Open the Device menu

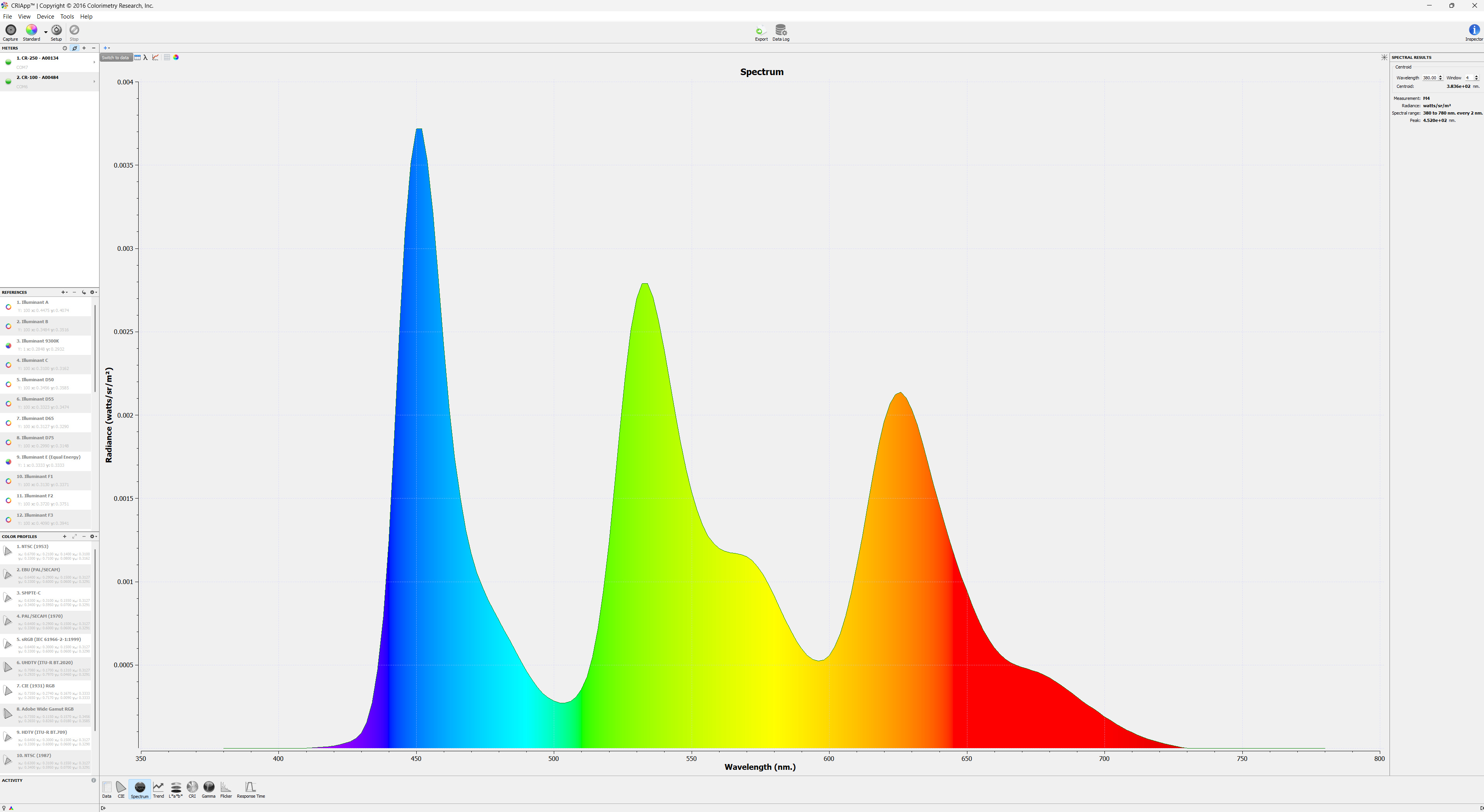click(45, 17)
